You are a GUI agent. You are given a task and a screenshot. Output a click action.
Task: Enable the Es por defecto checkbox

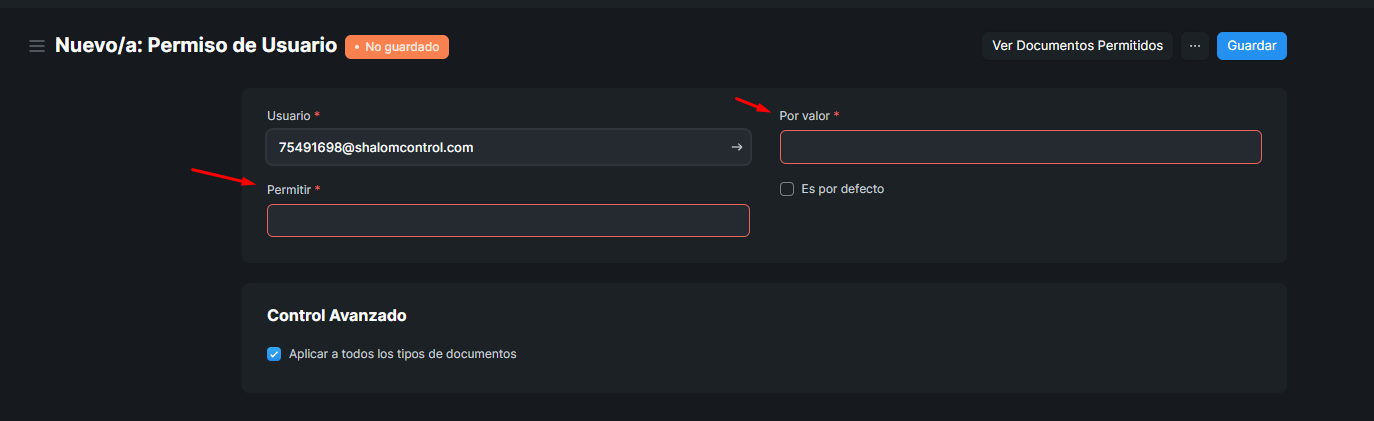coord(787,189)
